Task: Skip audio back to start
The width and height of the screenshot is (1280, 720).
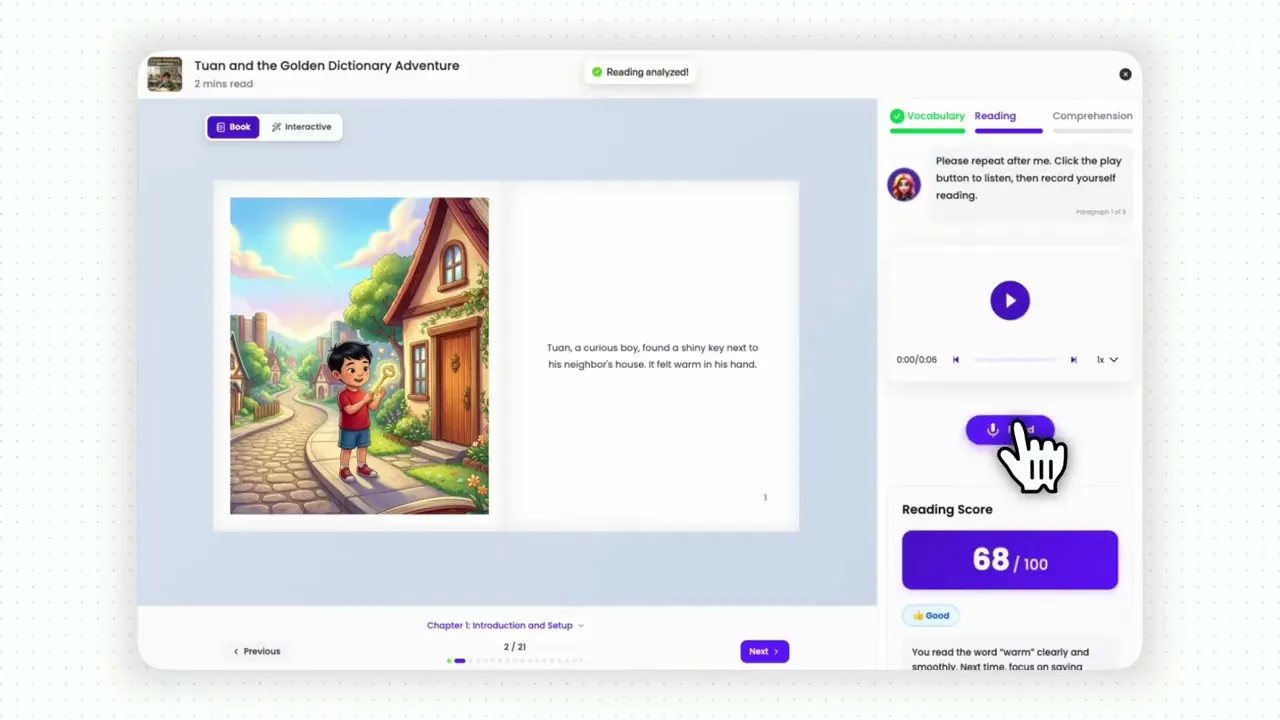Action: click(956, 360)
